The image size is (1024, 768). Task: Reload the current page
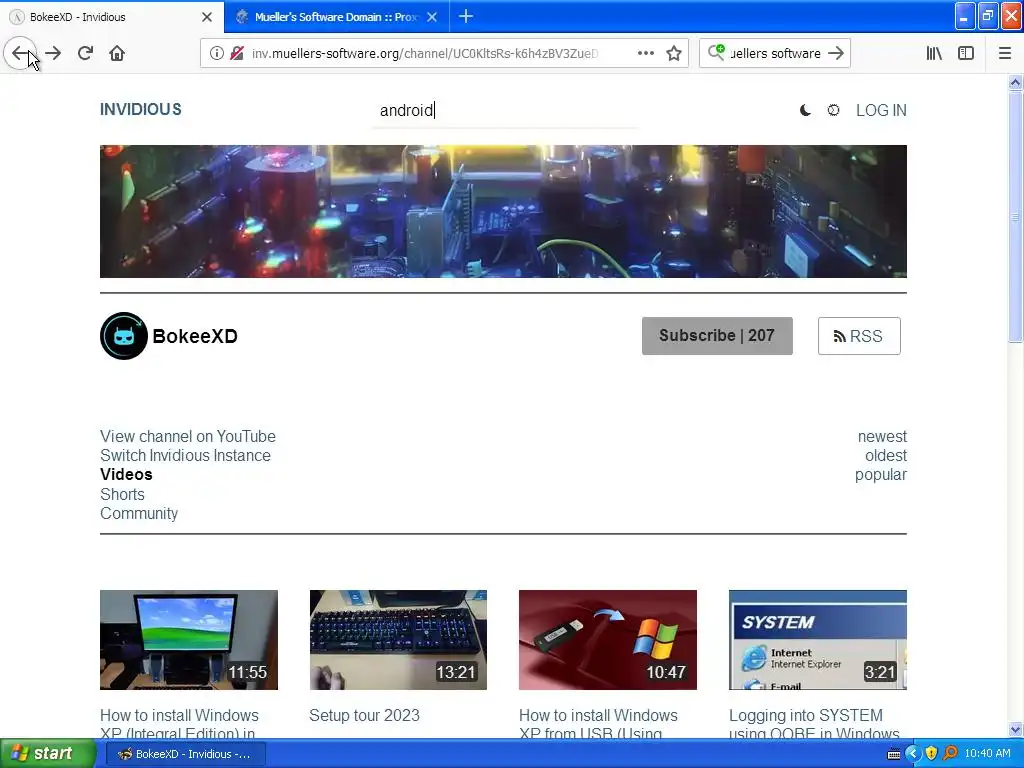click(85, 53)
